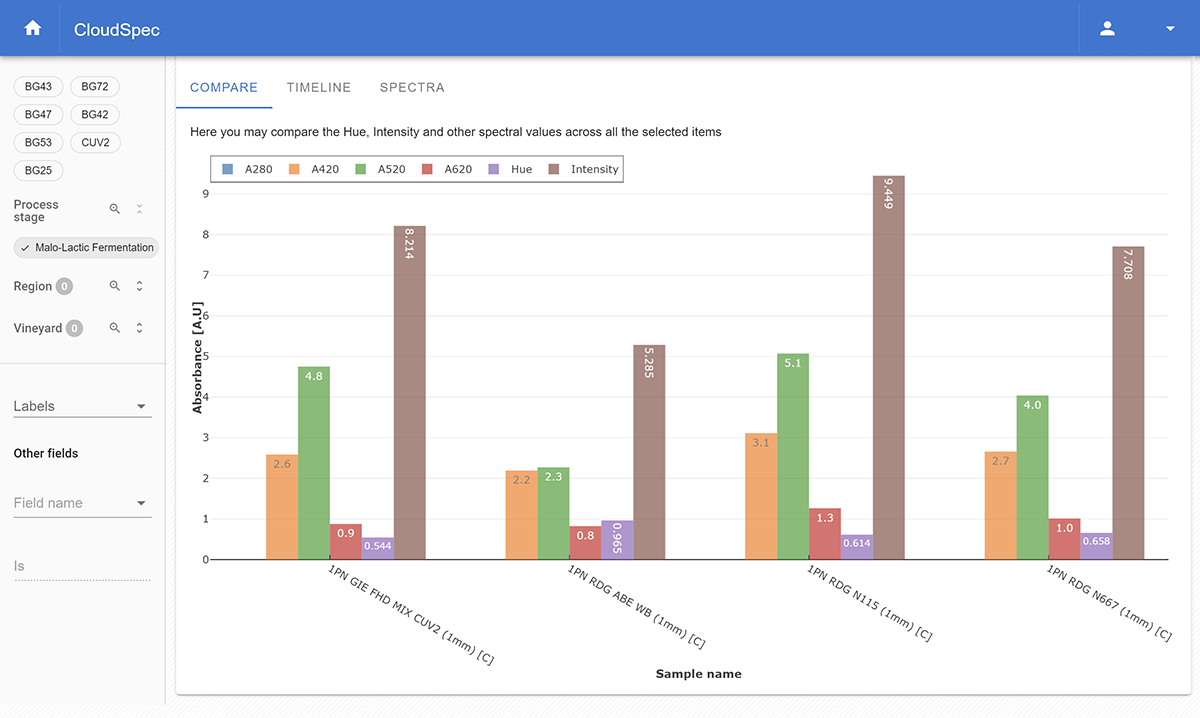Switch to the TIMELINE tab
1200x718 pixels.
(318, 87)
